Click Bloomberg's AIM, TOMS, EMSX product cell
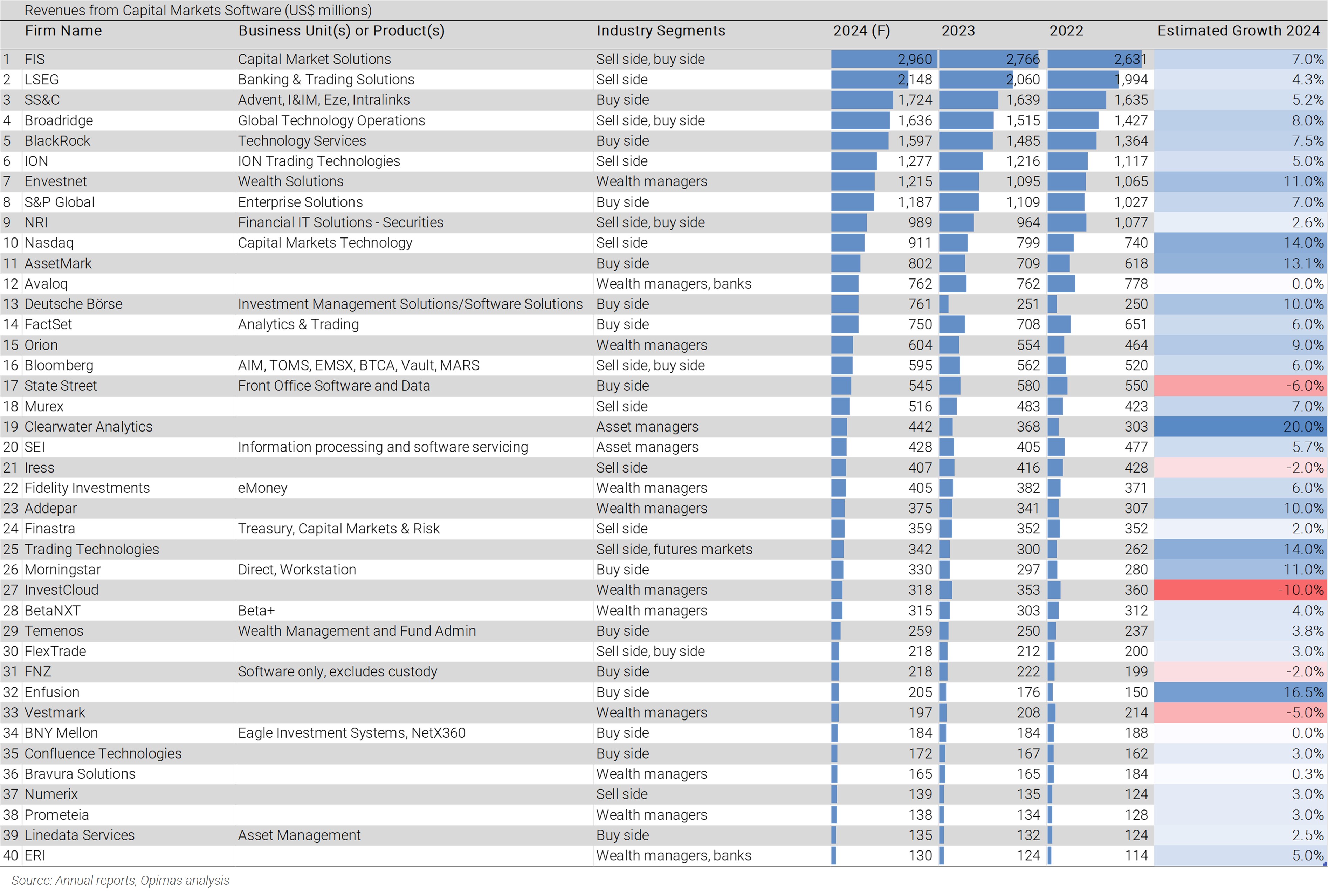Screen dimensions: 1328x896 (358, 365)
